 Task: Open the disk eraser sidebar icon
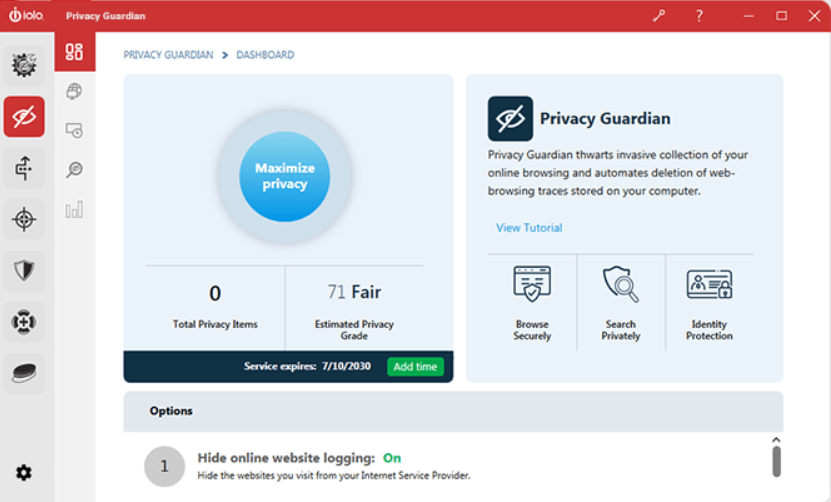click(x=24, y=373)
